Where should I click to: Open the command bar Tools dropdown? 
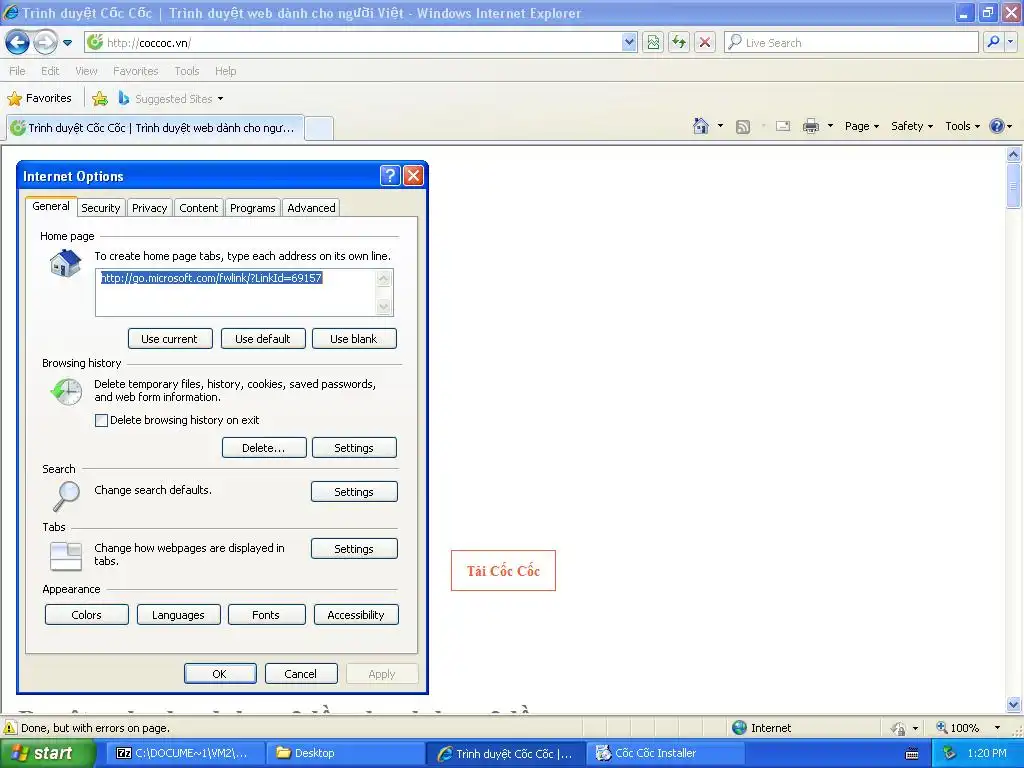[x=963, y=127]
